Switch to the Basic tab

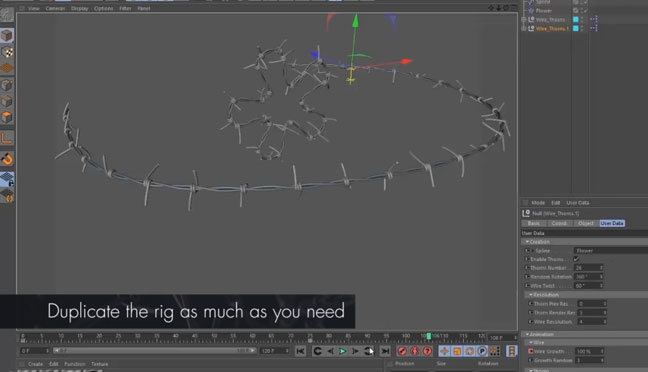pyautogui.click(x=534, y=223)
